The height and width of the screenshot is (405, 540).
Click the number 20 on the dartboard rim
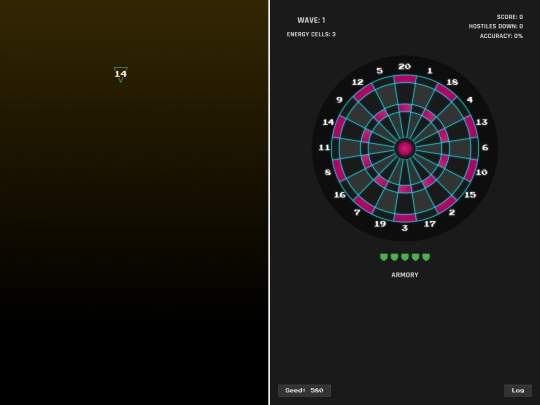click(405, 66)
